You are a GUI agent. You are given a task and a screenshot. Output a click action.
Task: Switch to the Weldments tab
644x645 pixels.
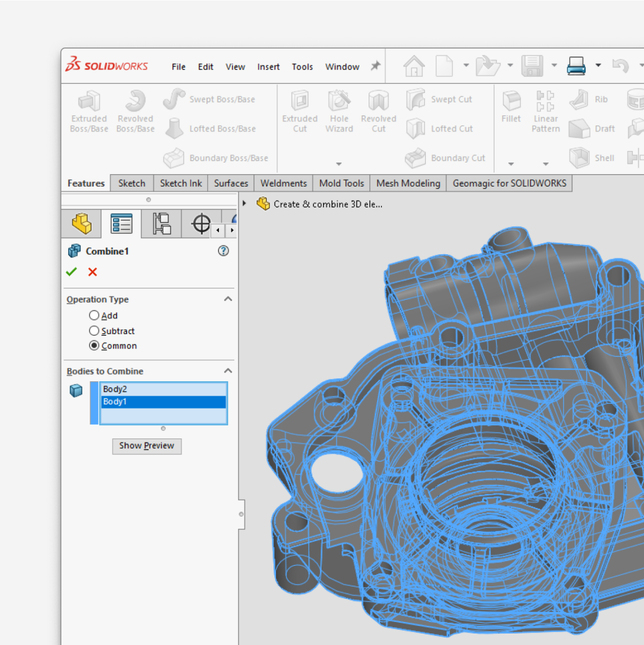[283, 183]
